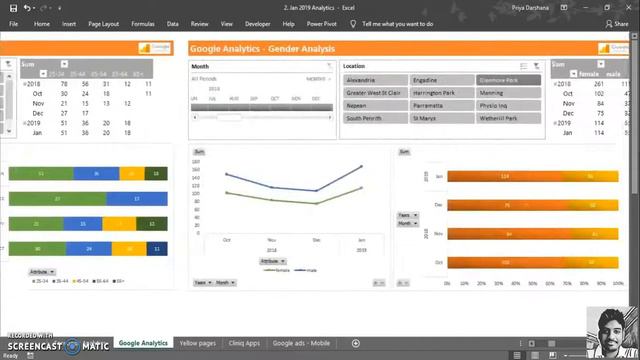Open the Attribute dropdown under the line chart
This screenshot has height=360, width=640.
pos(273,261)
